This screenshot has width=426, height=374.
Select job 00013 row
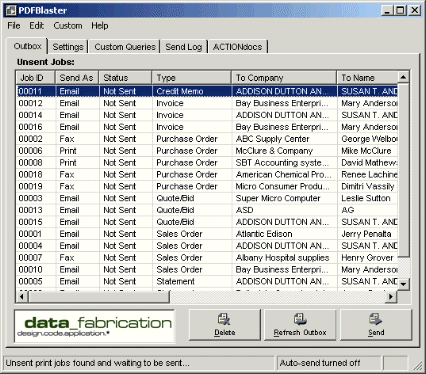(x=207, y=210)
